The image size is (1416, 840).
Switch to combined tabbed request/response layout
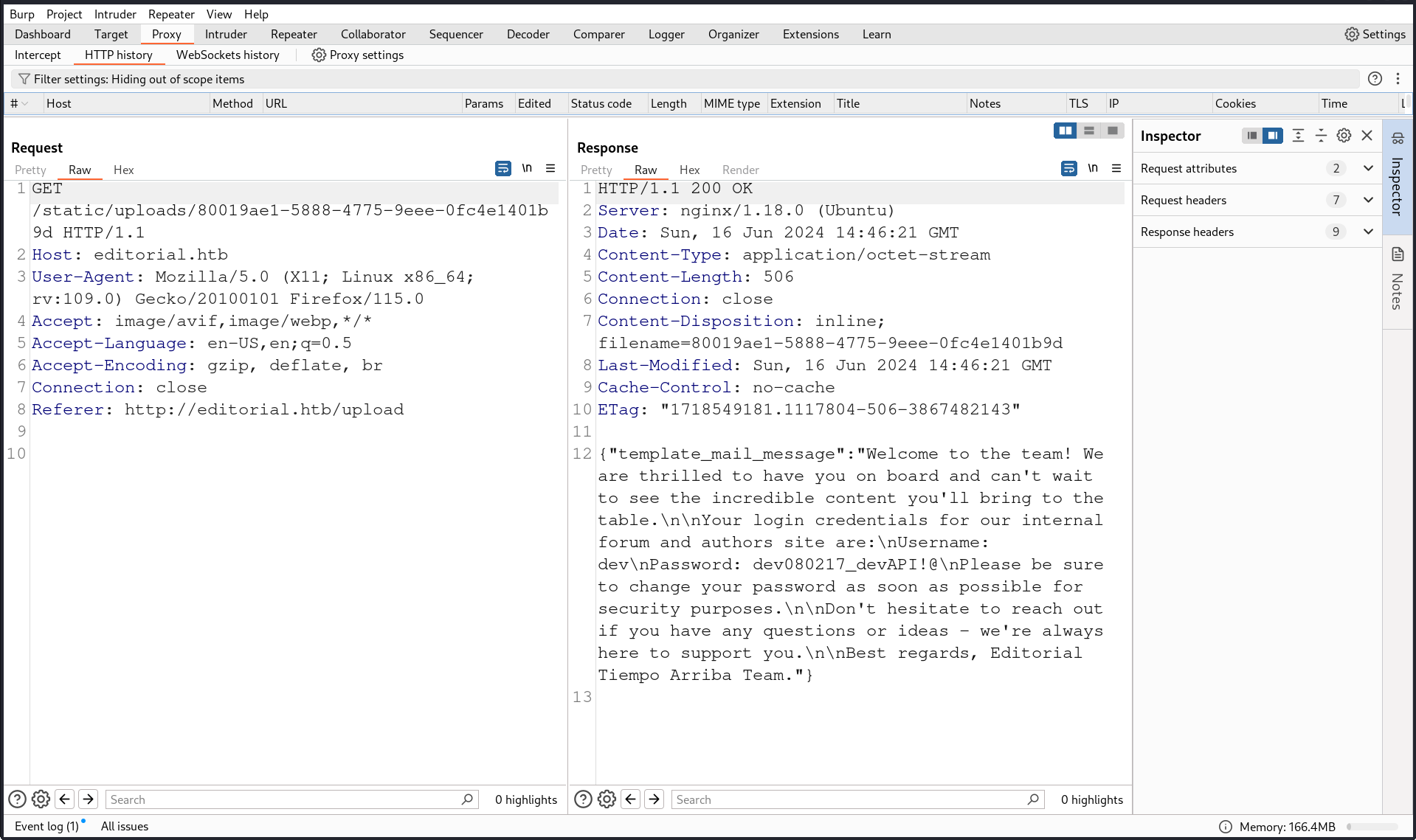point(1112,131)
